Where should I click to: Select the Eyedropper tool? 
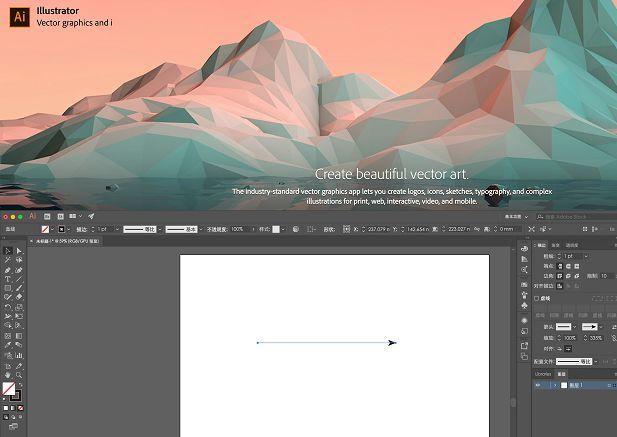[x=7, y=345]
